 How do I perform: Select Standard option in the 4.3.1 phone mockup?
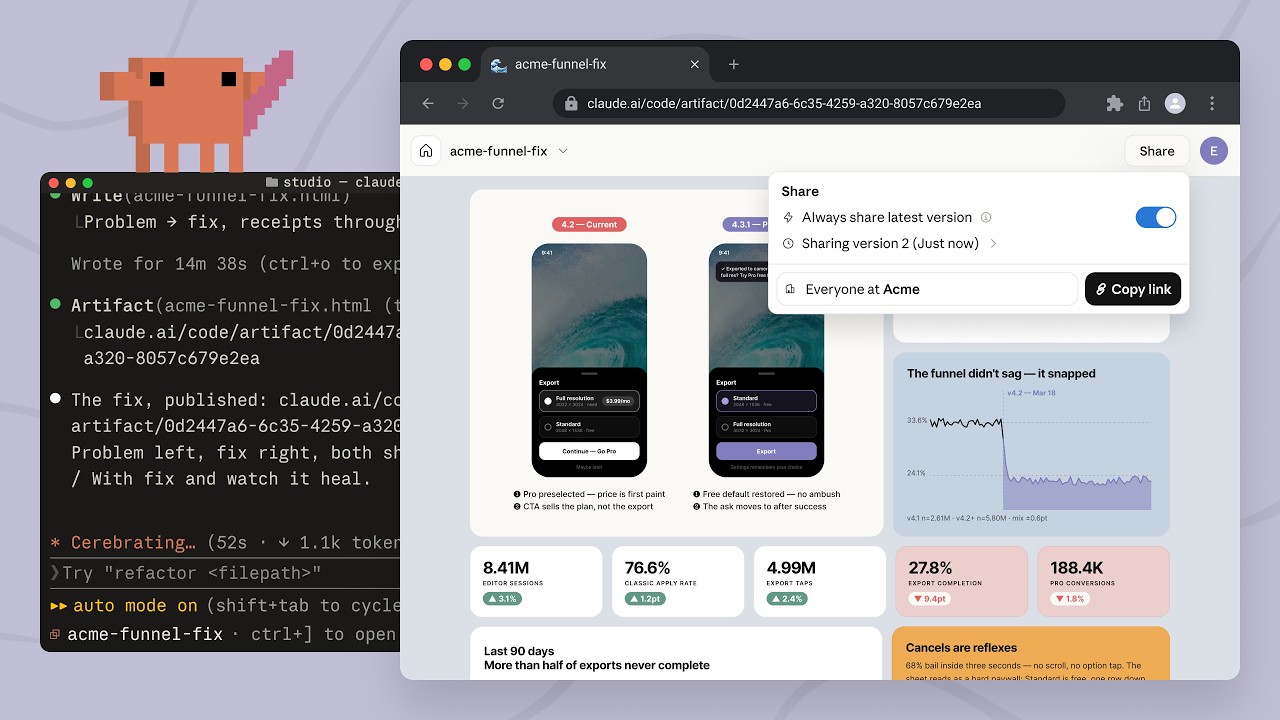[x=766, y=401]
